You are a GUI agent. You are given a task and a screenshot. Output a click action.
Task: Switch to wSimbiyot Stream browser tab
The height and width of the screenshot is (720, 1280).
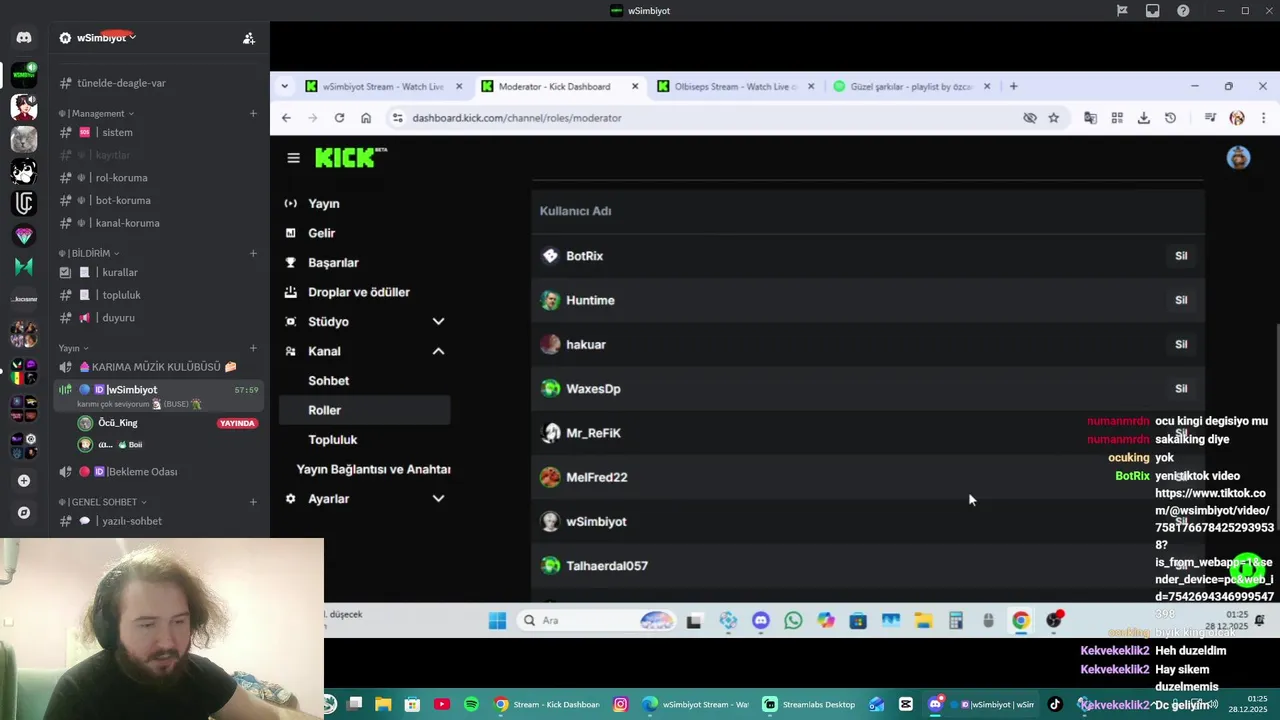(385, 87)
